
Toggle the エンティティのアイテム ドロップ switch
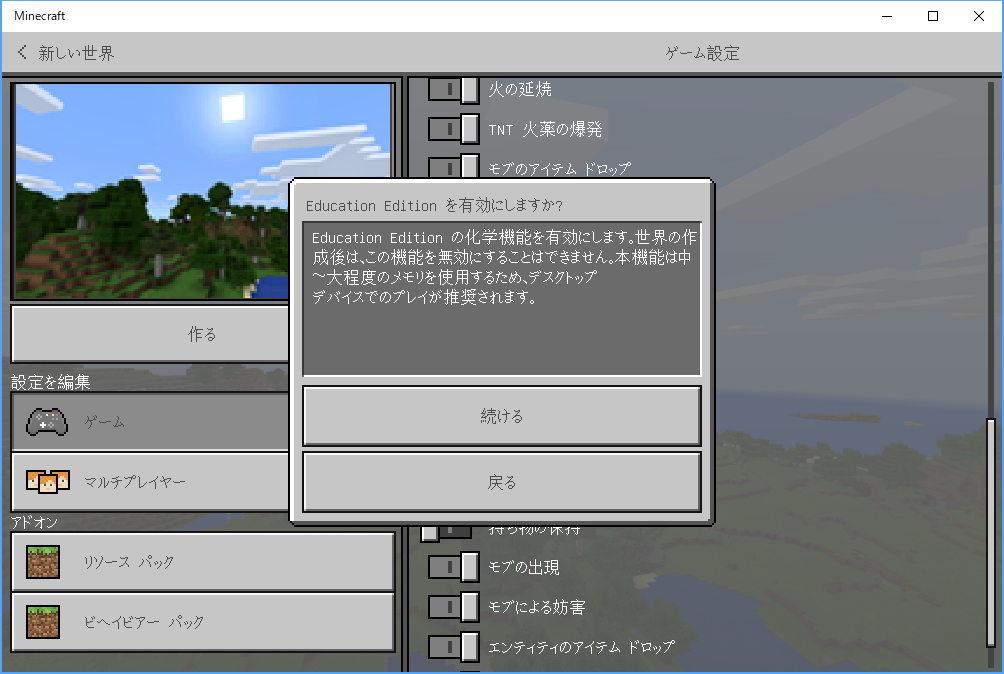[x=453, y=646]
